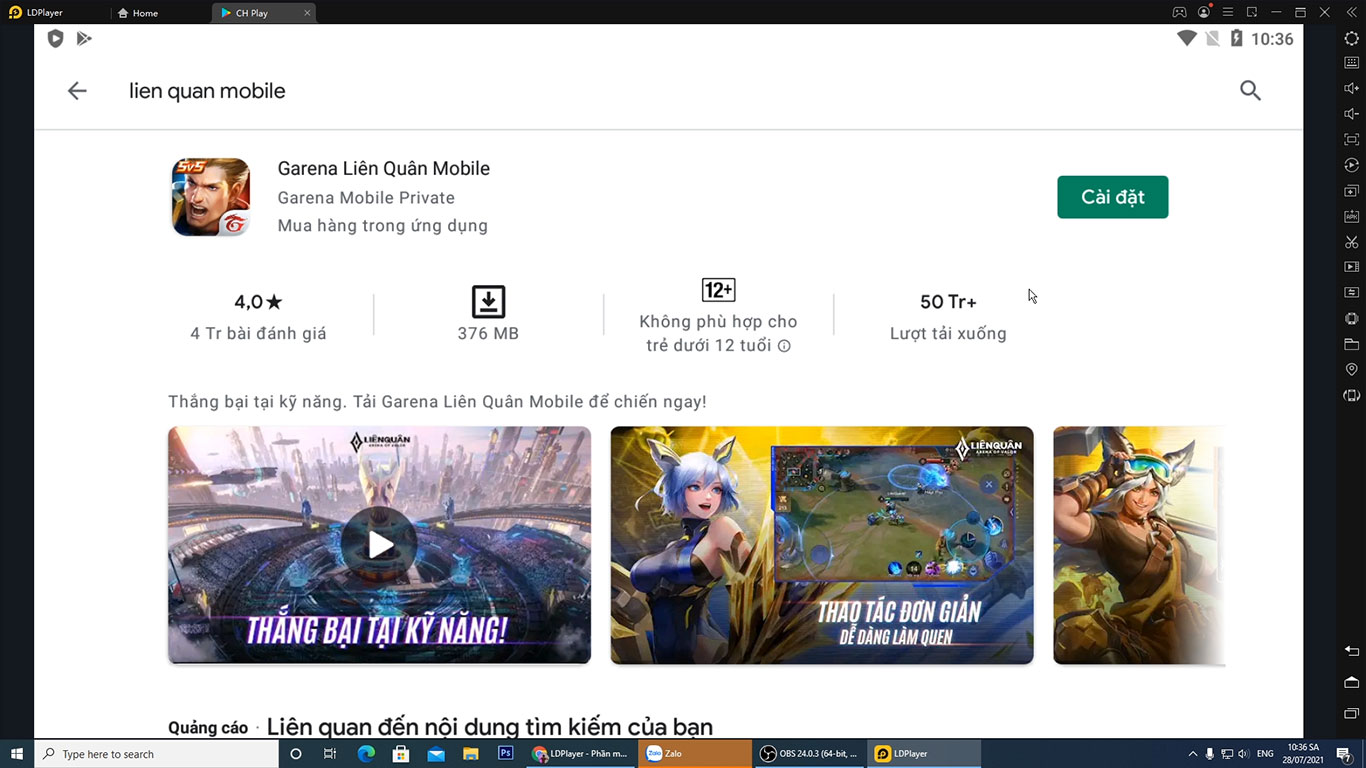Open the shared folder icon
The width and height of the screenshot is (1366, 768).
click(x=1351, y=344)
